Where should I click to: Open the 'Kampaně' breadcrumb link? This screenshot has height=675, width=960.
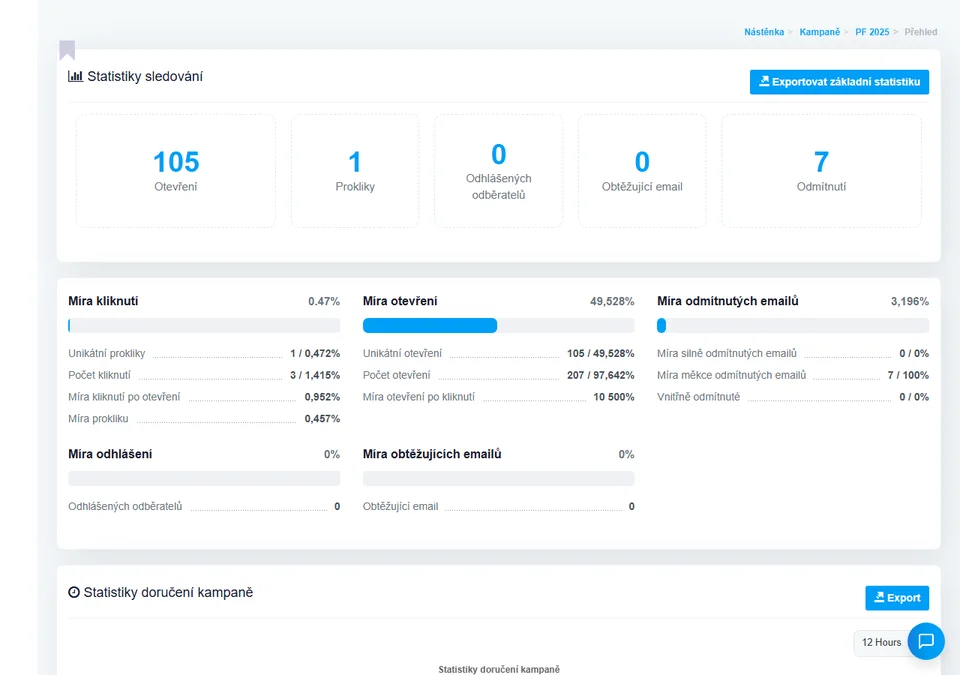pos(820,31)
